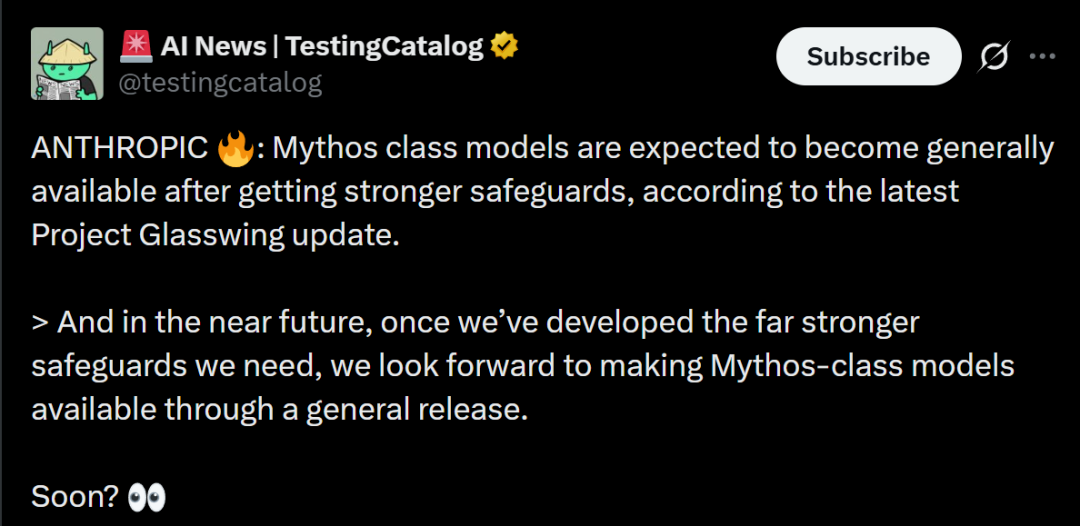The width and height of the screenshot is (1080, 526).
Task: Click the red siren emoji in display name
Action: pyautogui.click(x=136, y=47)
